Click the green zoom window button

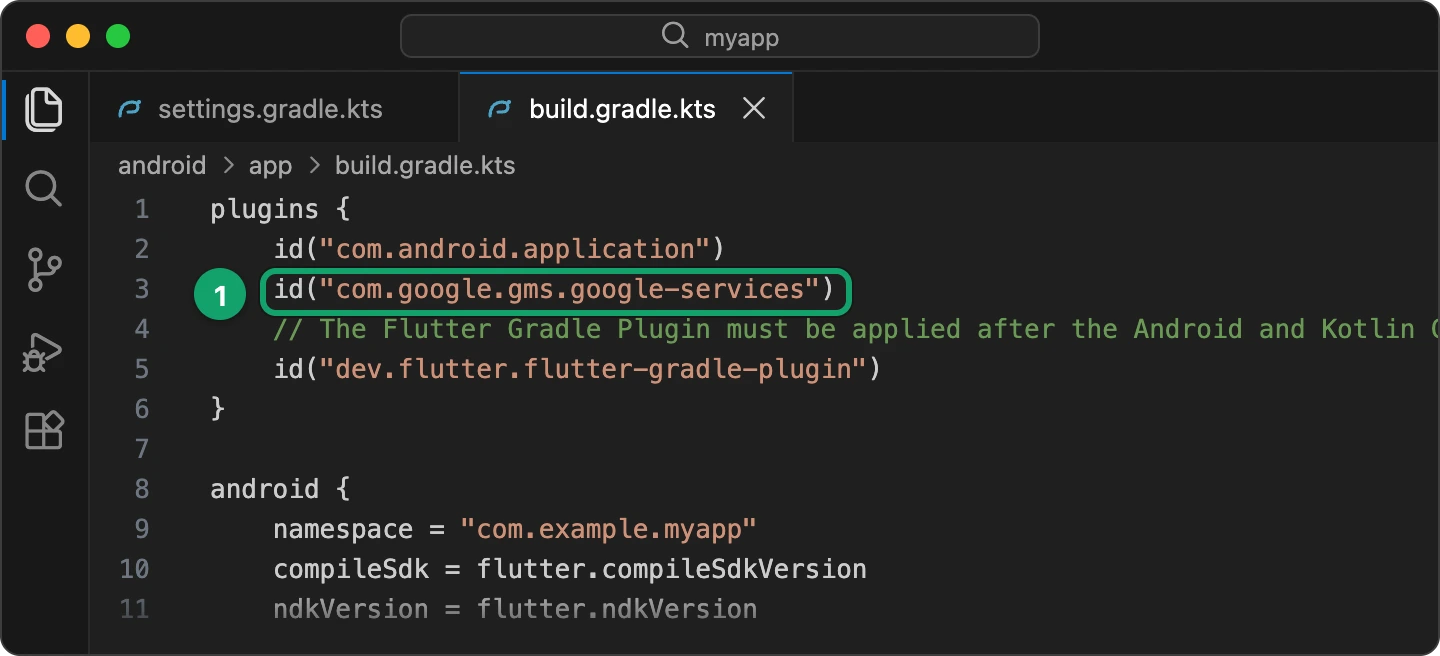click(118, 37)
